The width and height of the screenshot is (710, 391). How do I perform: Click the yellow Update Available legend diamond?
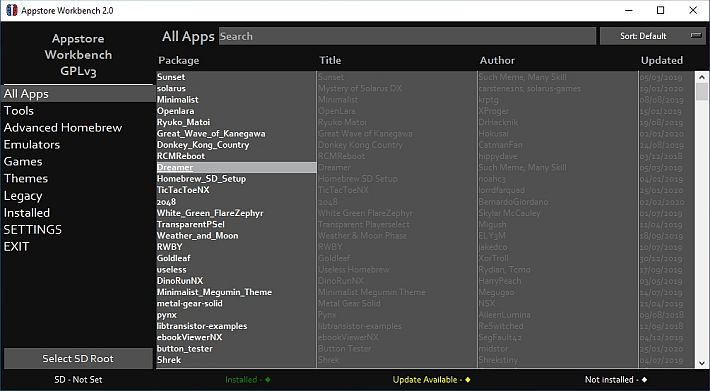coord(468,380)
